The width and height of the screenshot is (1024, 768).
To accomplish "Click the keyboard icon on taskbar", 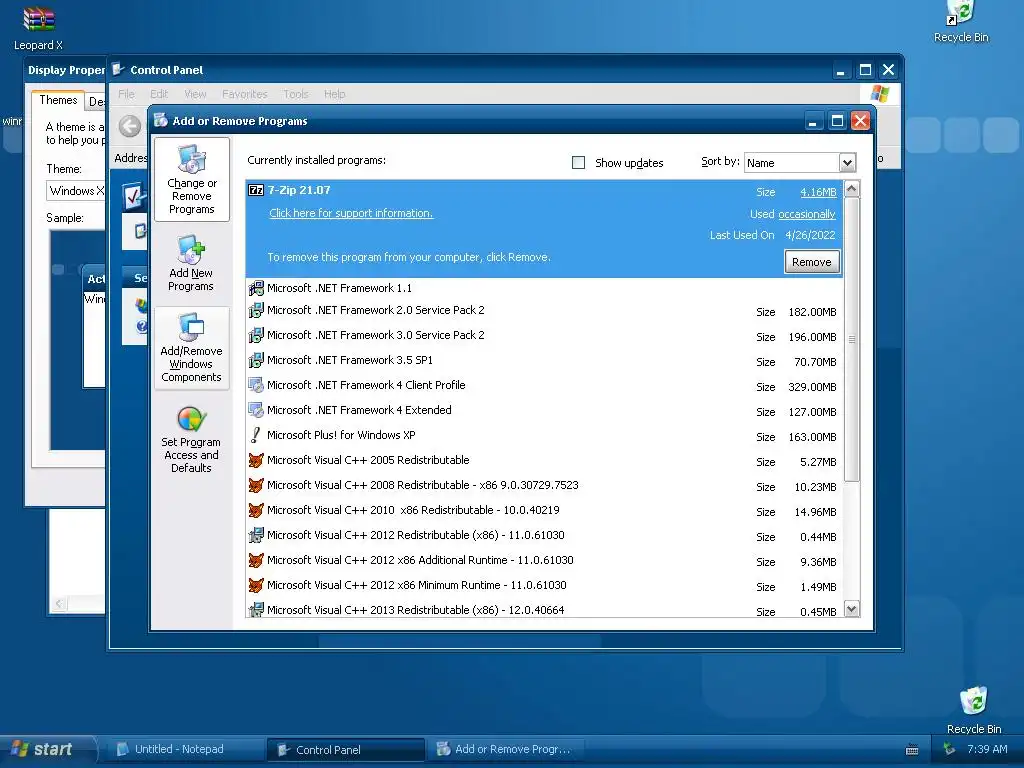I will pyautogui.click(x=912, y=750).
